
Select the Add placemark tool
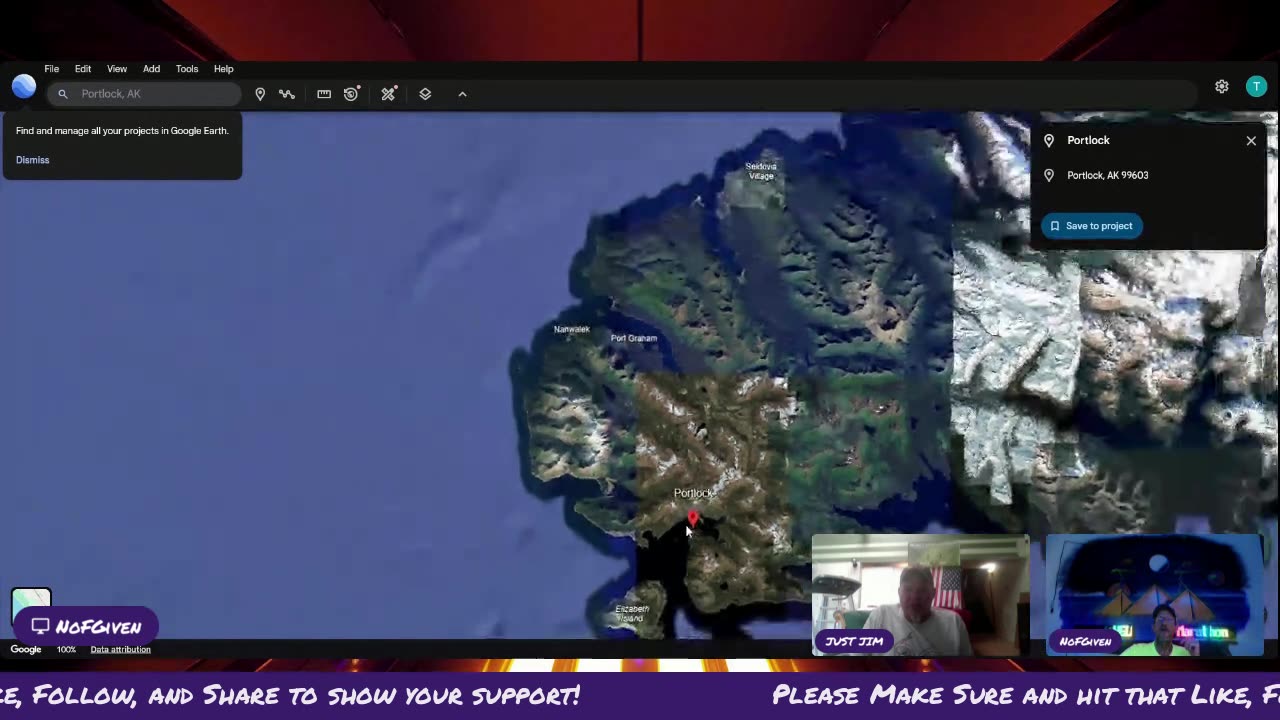point(260,94)
